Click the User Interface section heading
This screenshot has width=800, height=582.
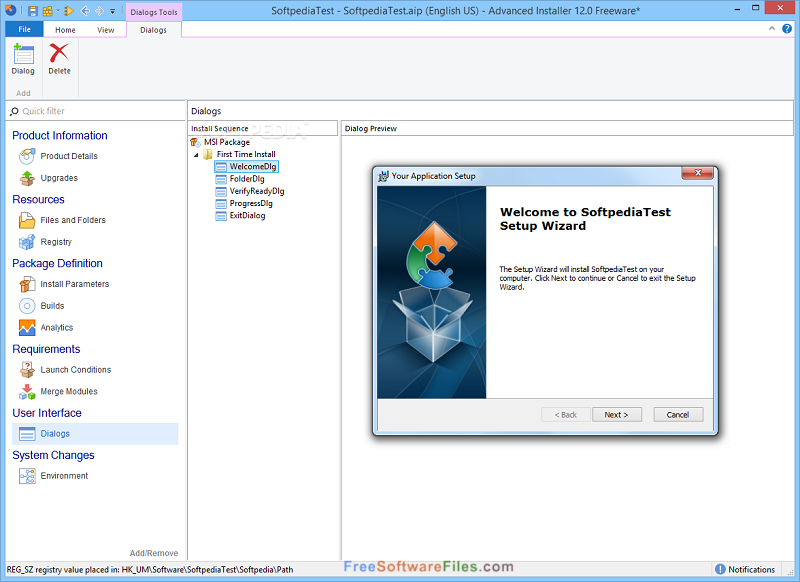pos(47,413)
